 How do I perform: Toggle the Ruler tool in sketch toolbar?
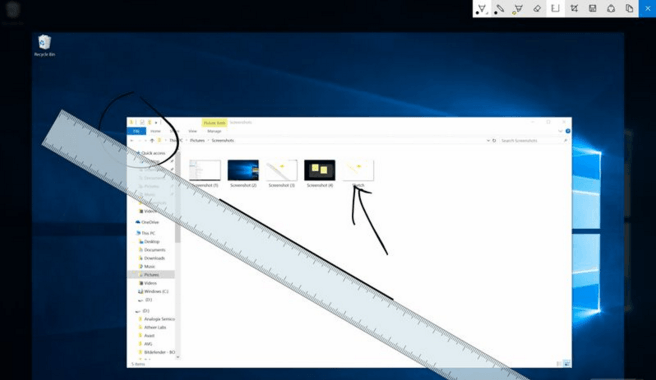click(x=555, y=9)
